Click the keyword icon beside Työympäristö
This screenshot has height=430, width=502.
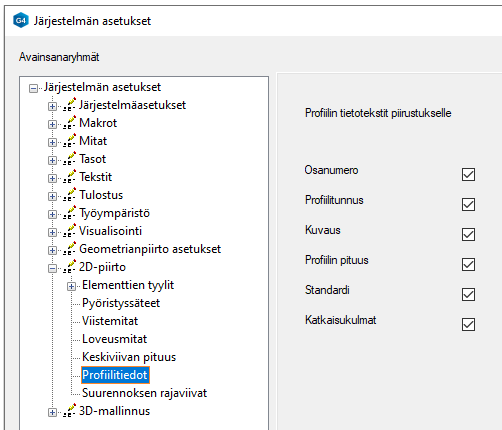tap(69, 213)
